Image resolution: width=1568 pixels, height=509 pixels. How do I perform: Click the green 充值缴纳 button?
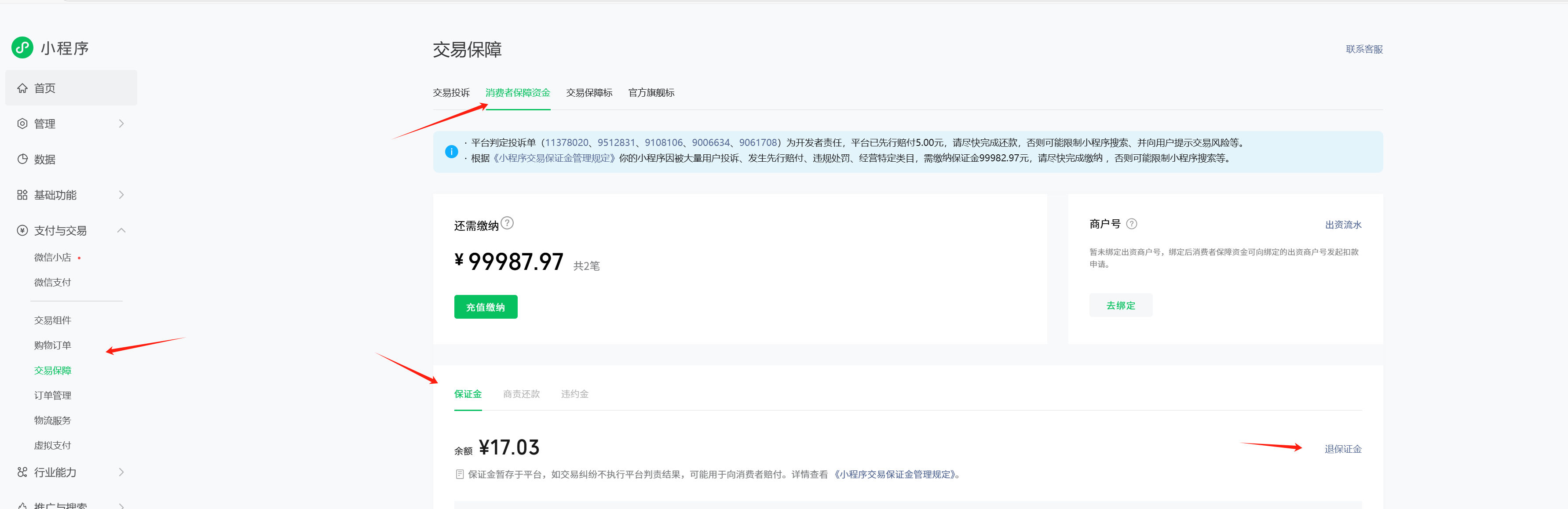(x=485, y=307)
